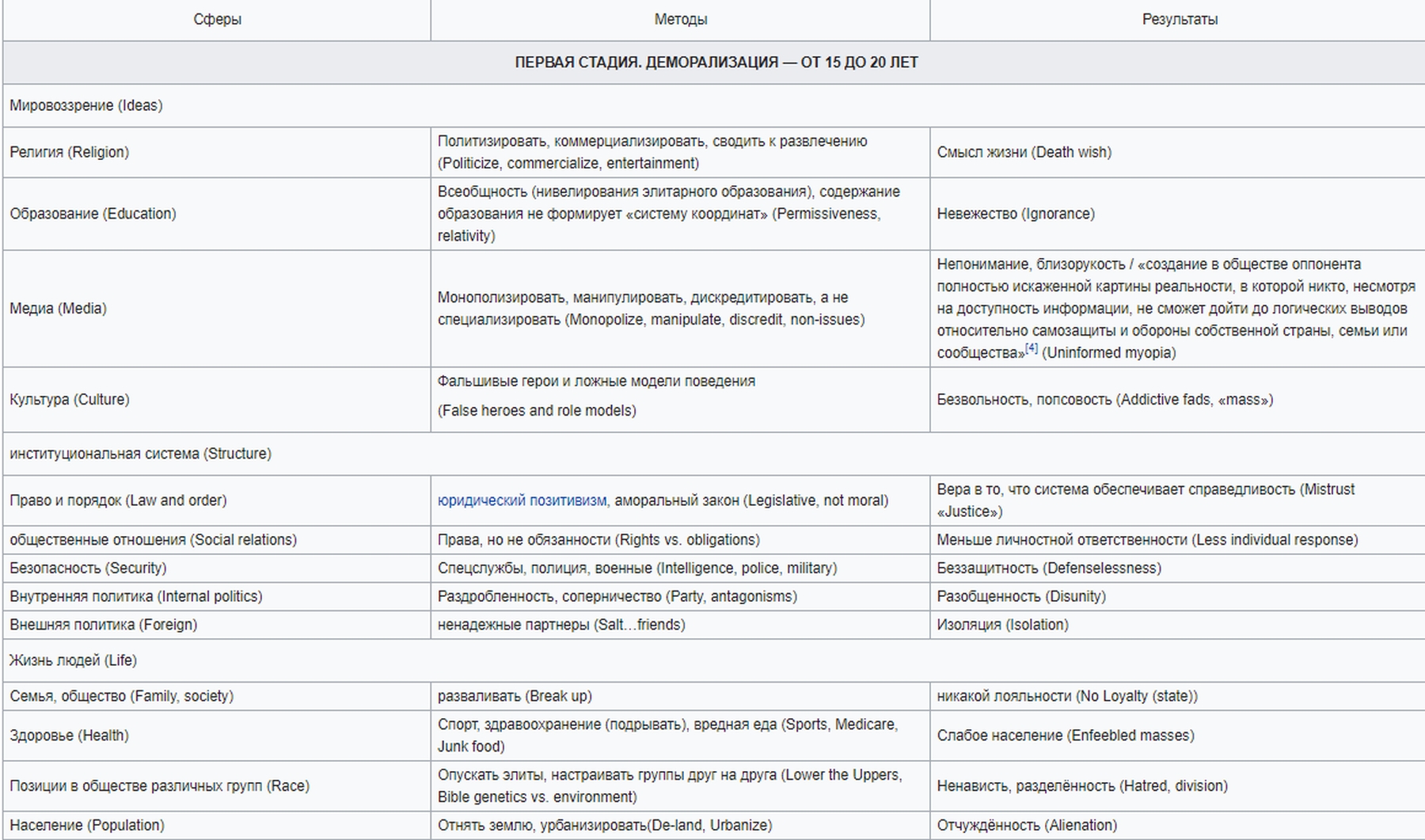
Task: Click the 'ПЕРВАЯ СТАДИЯ. ДЕМОРАЛИЗАЦИЯ' section heading
Action: point(716,63)
